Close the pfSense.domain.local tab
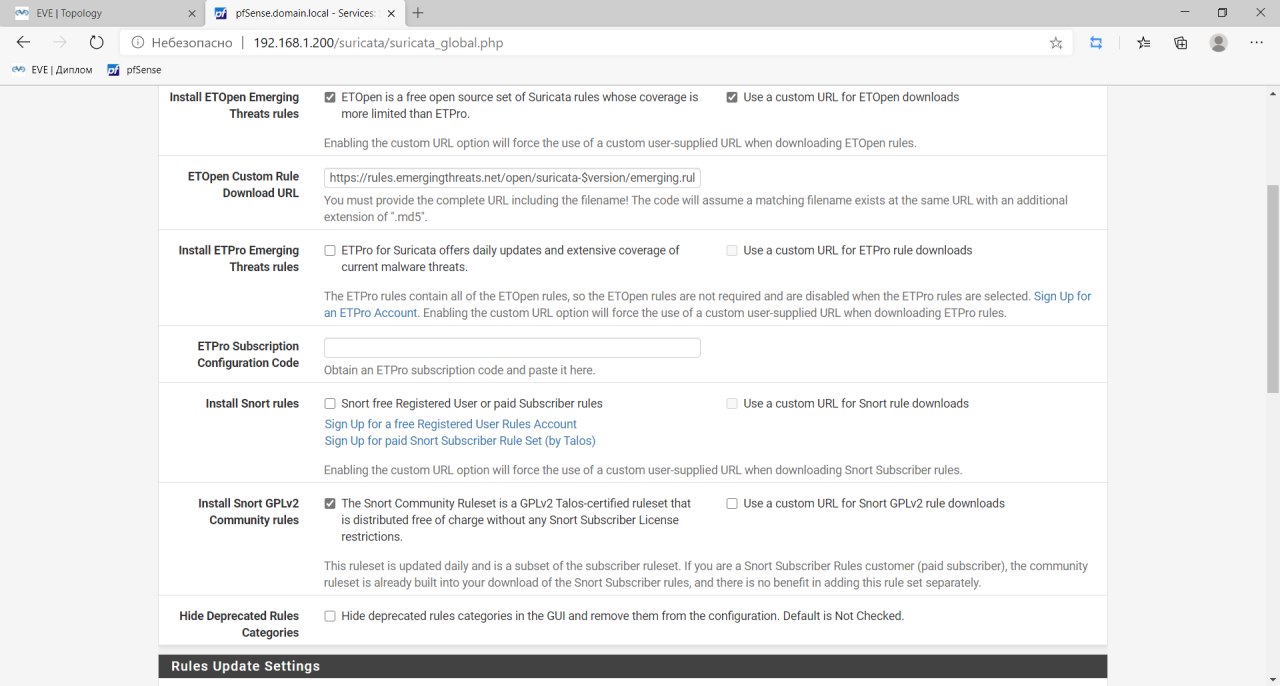The image size is (1280, 686). tap(391, 14)
